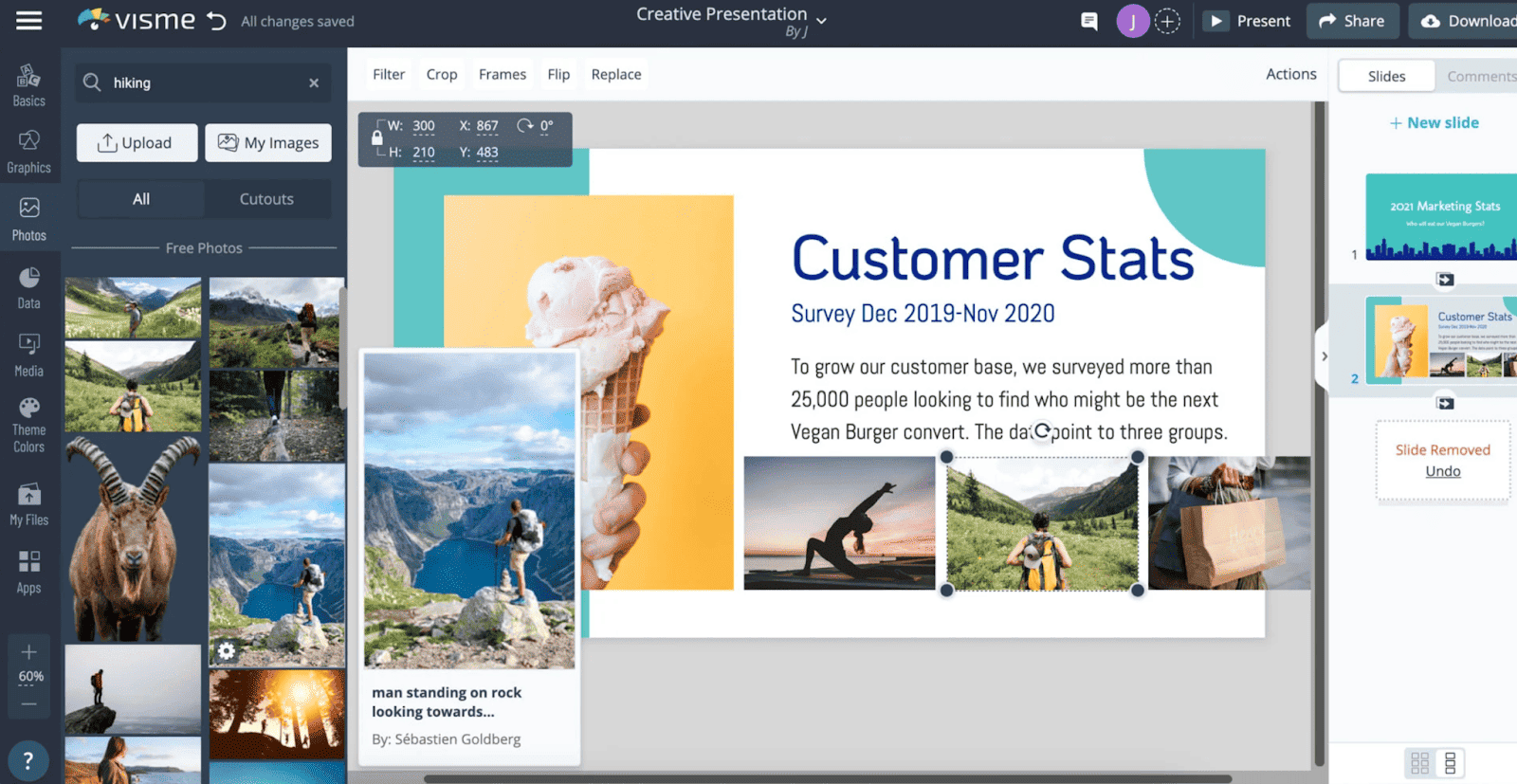The height and width of the screenshot is (784, 1517).
Task: Open the Graphics sidebar panel
Action: coord(29,152)
